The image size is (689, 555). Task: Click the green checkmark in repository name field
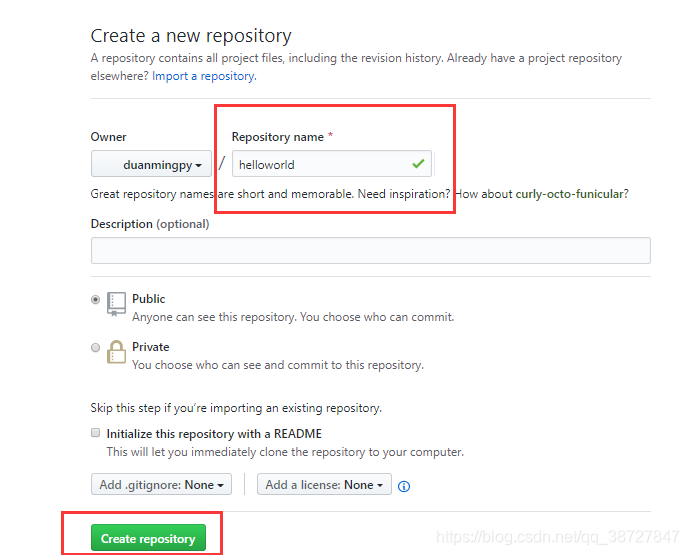click(x=418, y=164)
